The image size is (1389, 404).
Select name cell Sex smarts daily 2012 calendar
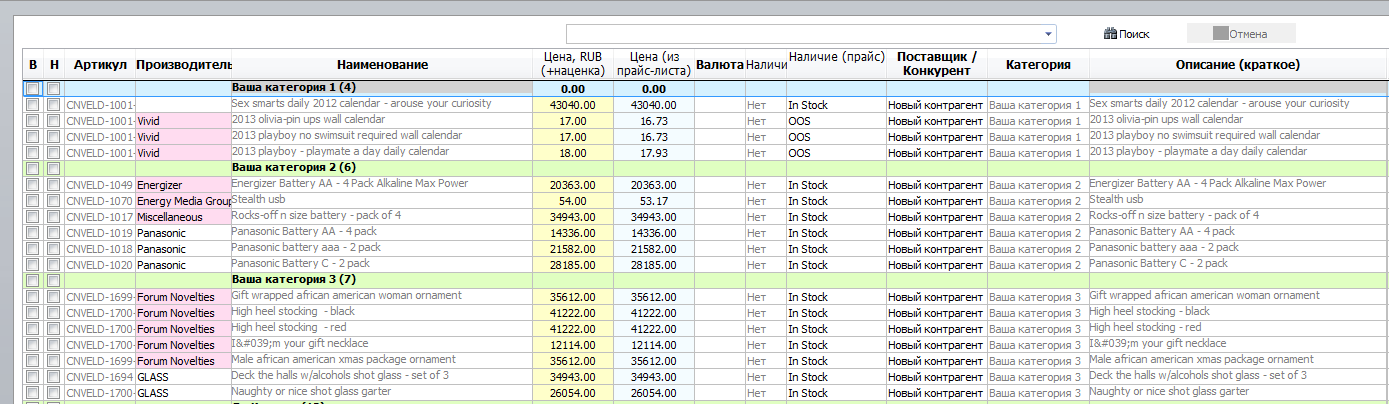[381, 104]
